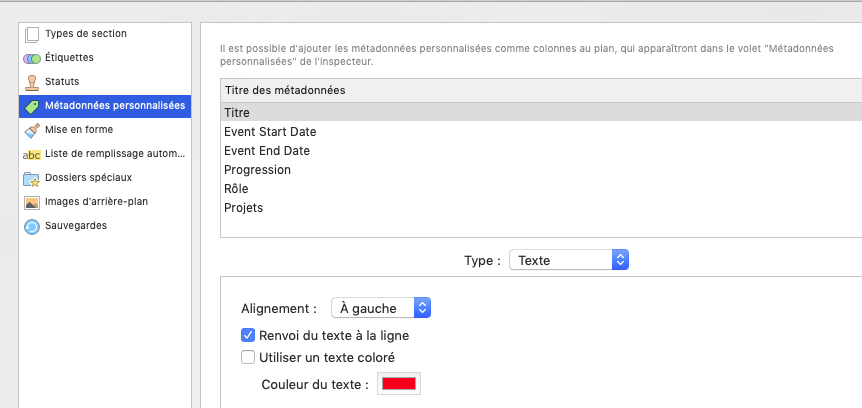Click the Images d'arrière-plan picture icon
Image resolution: width=862 pixels, height=408 pixels.
coord(32,202)
